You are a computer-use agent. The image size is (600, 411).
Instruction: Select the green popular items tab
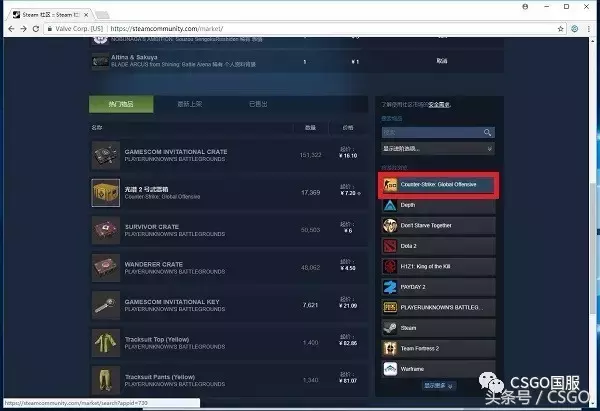pos(121,104)
